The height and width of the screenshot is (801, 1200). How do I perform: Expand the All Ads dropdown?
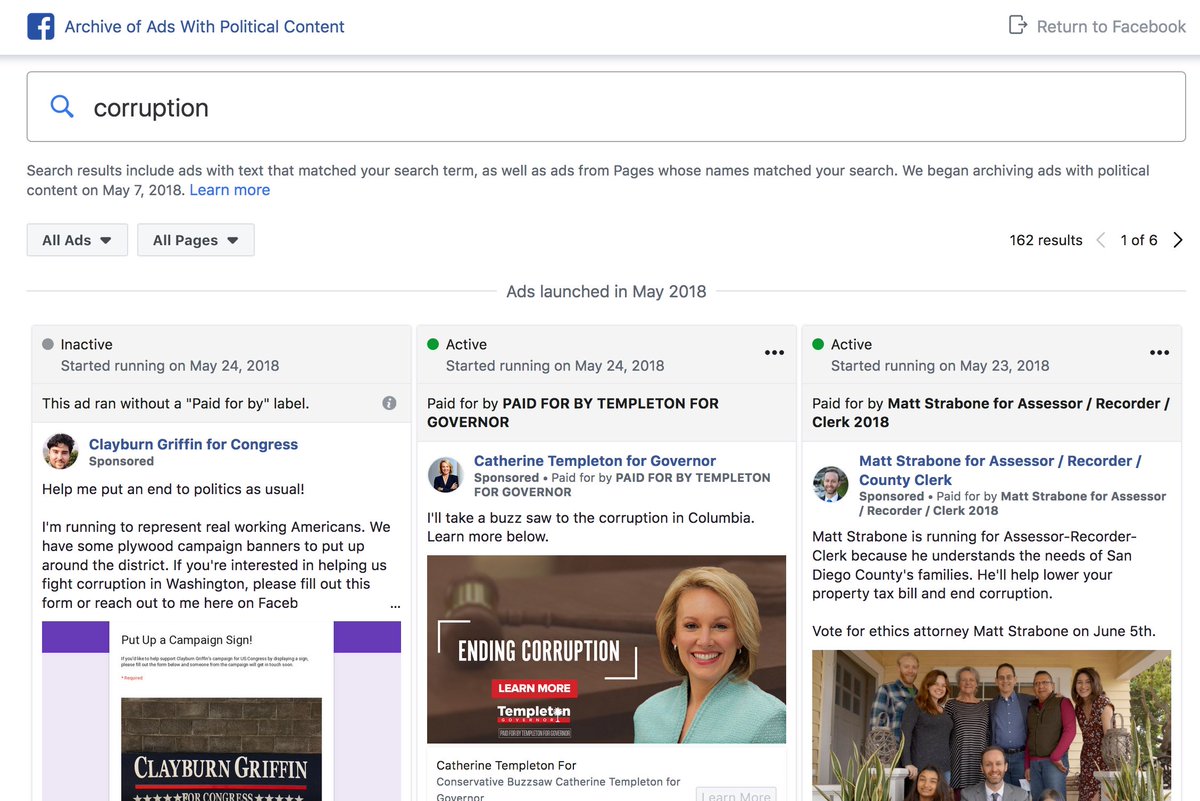[x=77, y=240]
